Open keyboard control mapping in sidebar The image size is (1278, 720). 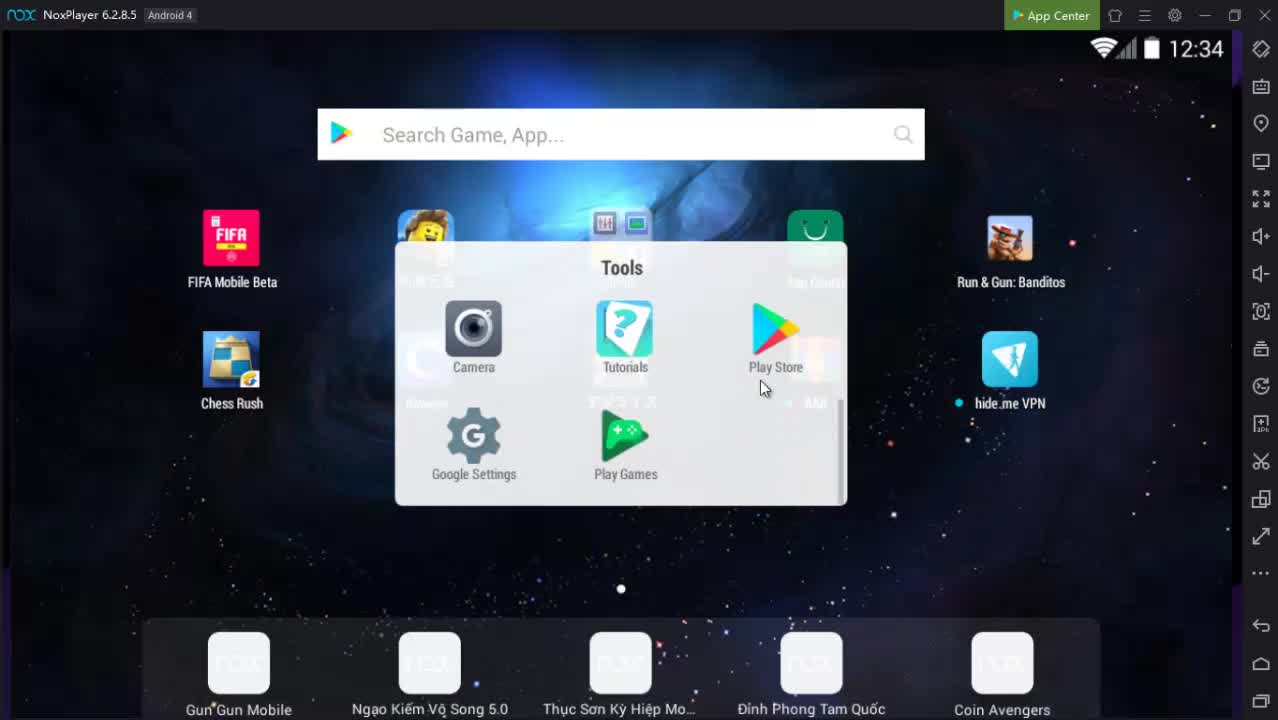(1261, 86)
